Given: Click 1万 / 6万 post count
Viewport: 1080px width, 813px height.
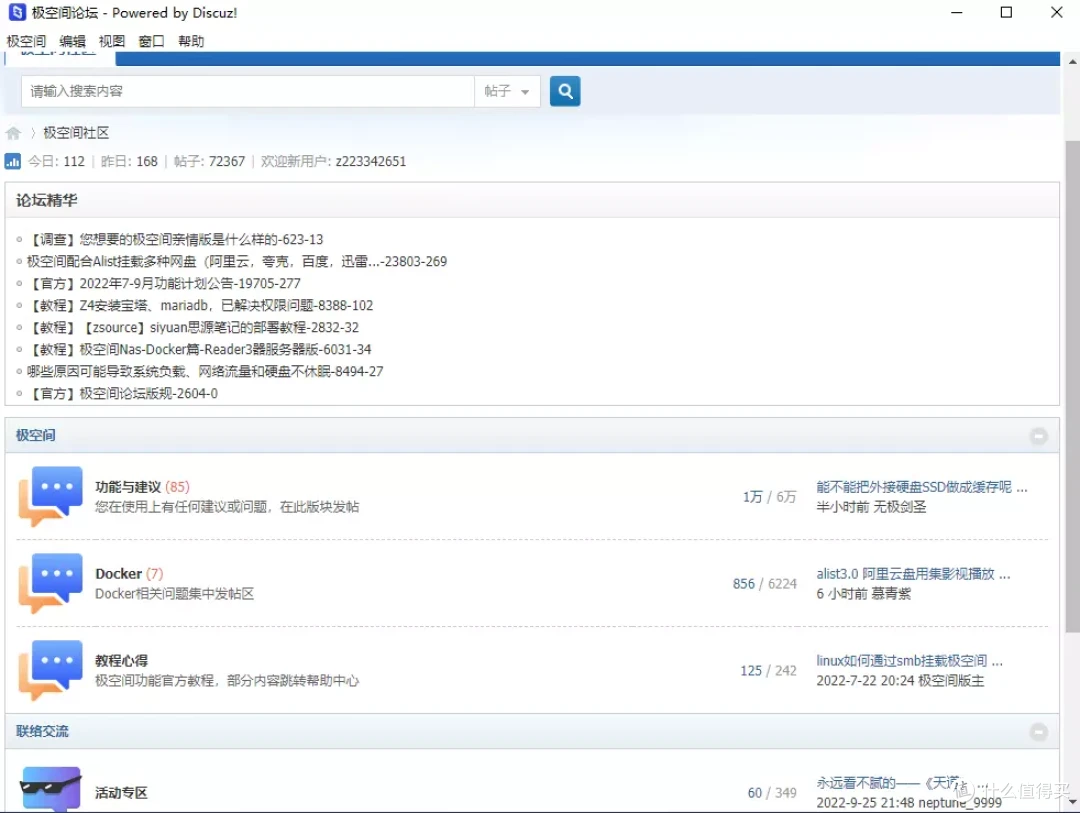Looking at the screenshot, I should pos(769,497).
